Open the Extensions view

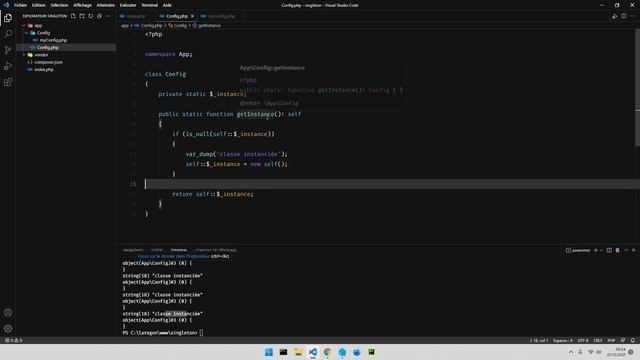(x=8, y=82)
